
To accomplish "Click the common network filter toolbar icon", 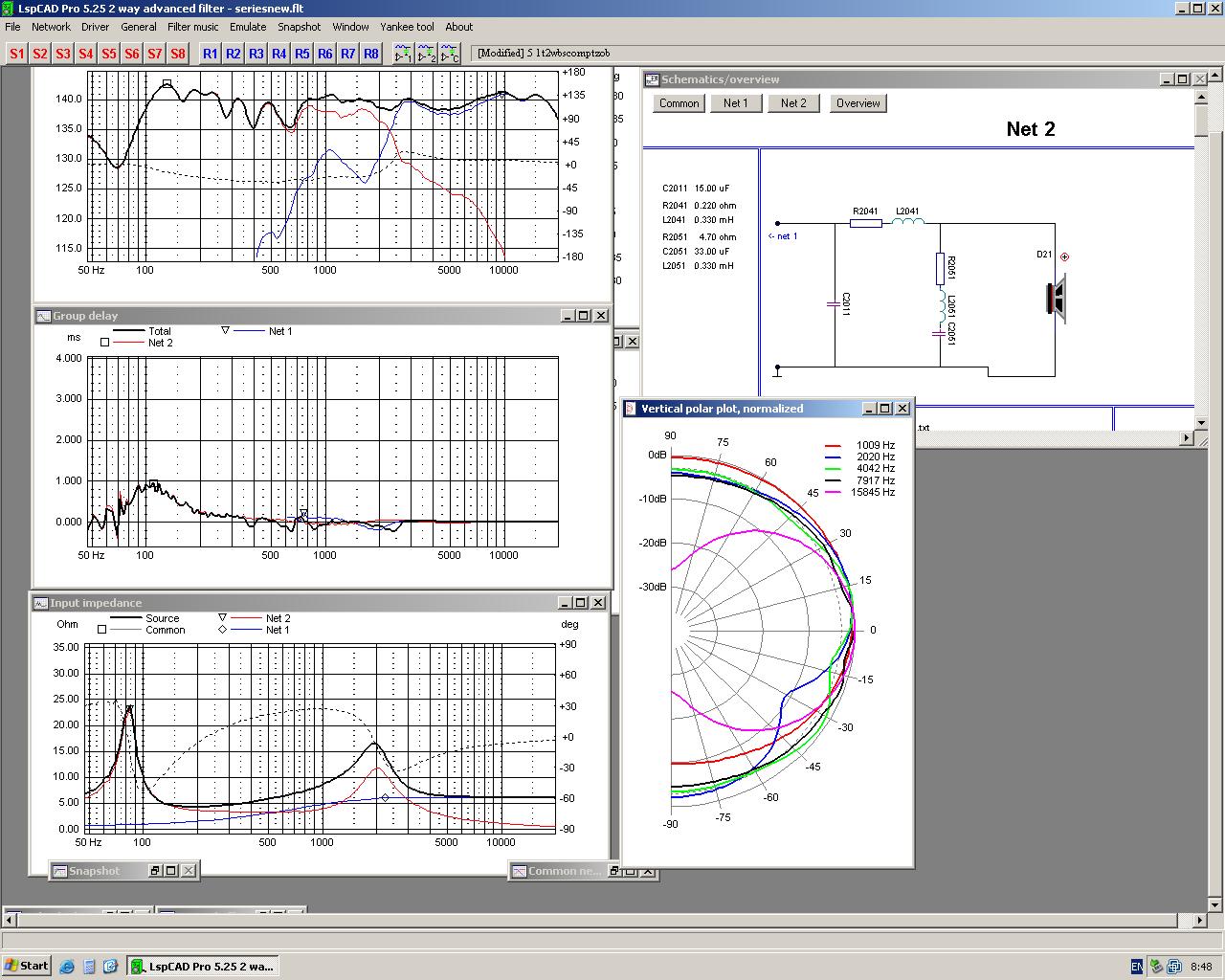I will (x=450, y=54).
